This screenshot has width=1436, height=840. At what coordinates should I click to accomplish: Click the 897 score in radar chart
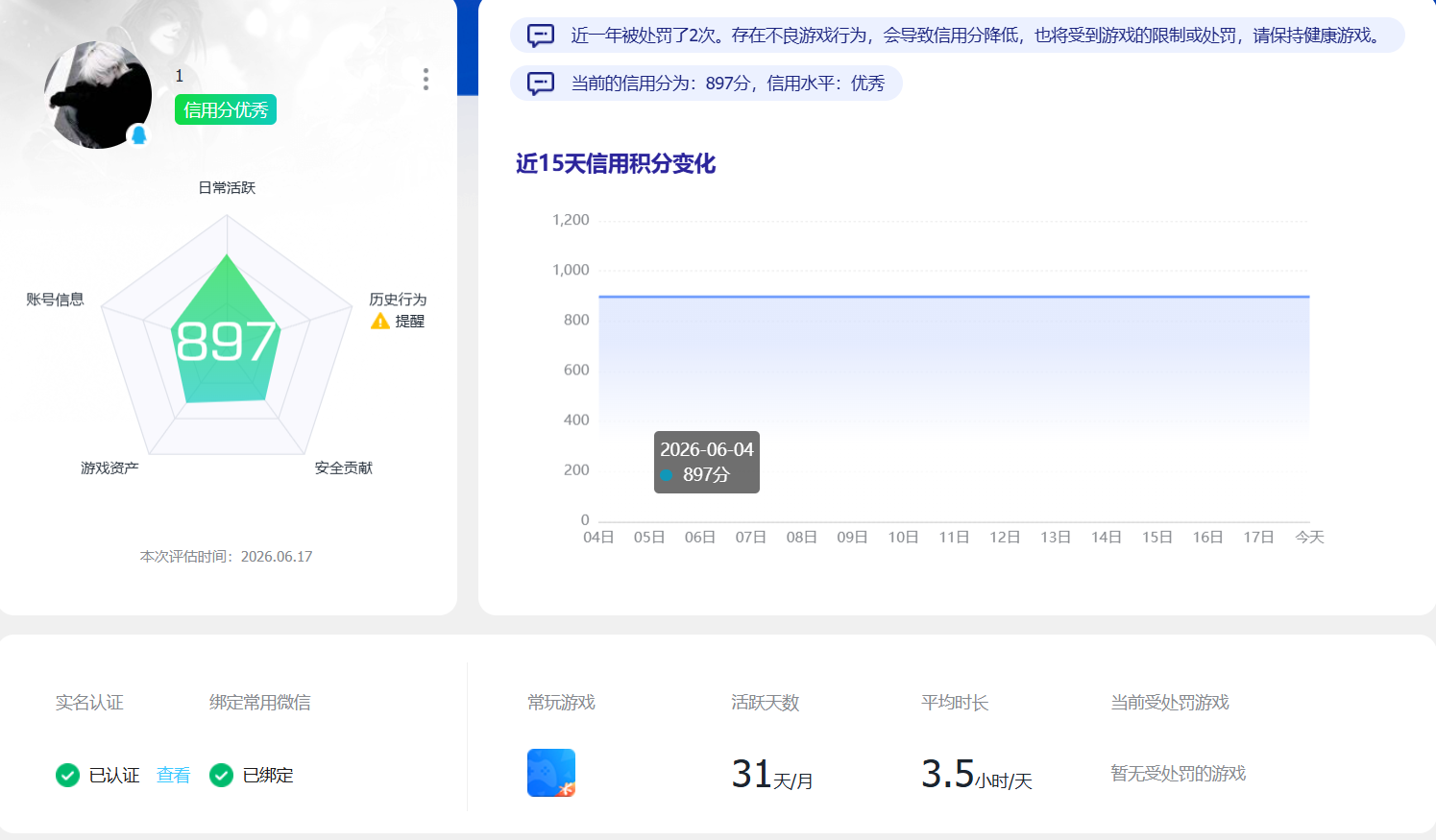[227, 341]
